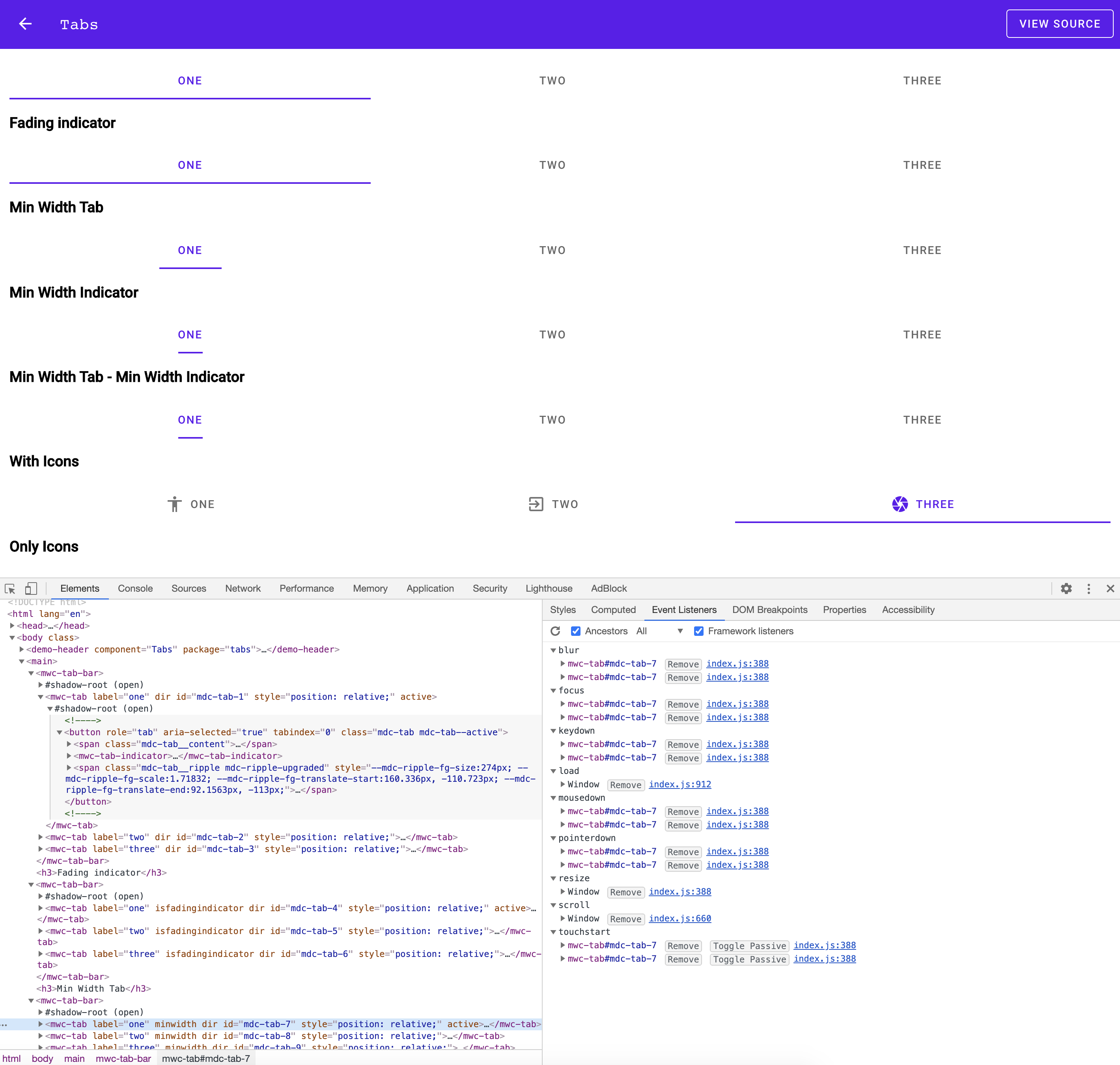
Task: Collapse the blur event listener group
Action: (553, 650)
